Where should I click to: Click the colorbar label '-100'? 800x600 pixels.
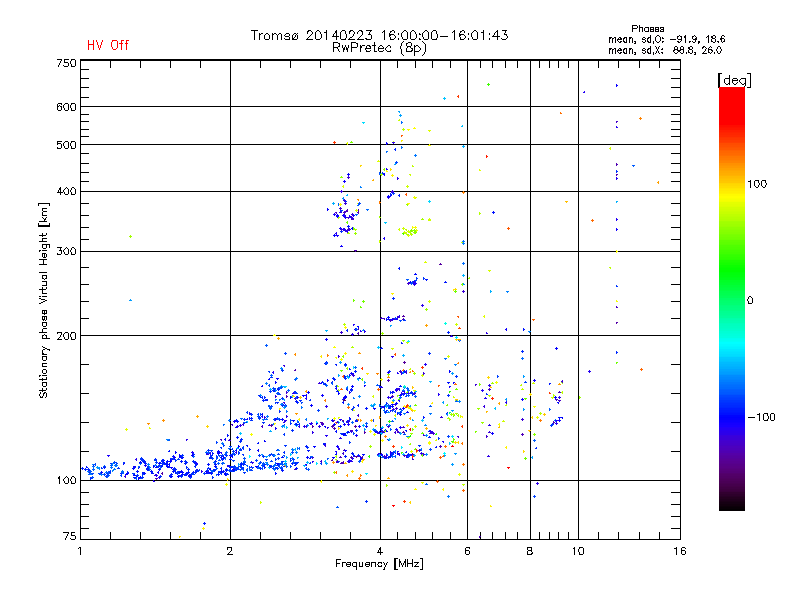(x=761, y=417)
